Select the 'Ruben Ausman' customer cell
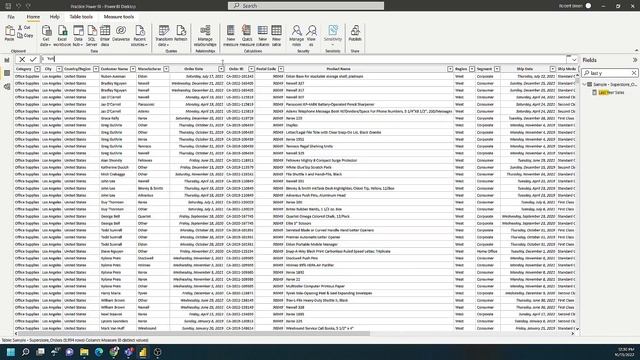This screenshot has width=640, height=360. tap(118, 76)
